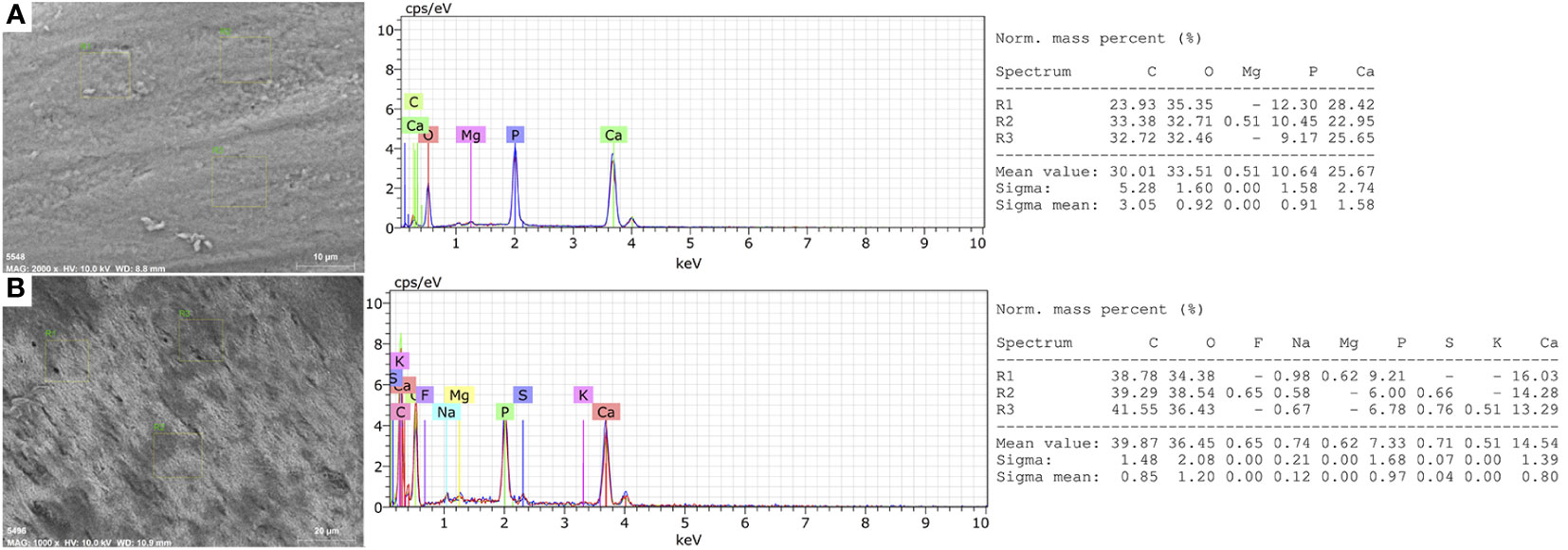Click the carbon value 41.55 in table B
1568x550 pixels.
[1135, 410]
